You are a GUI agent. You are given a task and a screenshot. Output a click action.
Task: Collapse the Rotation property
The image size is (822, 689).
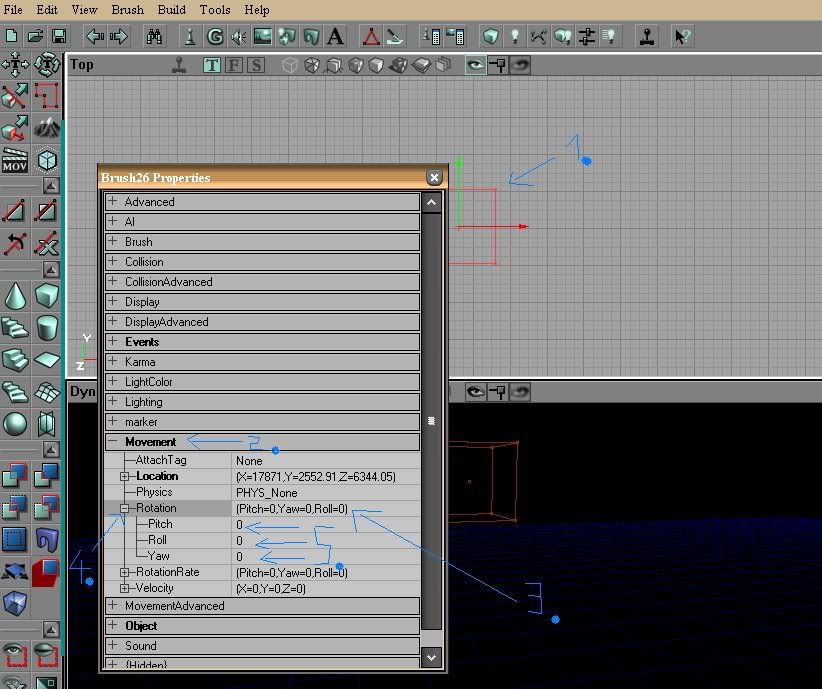[x=124, y=508]
